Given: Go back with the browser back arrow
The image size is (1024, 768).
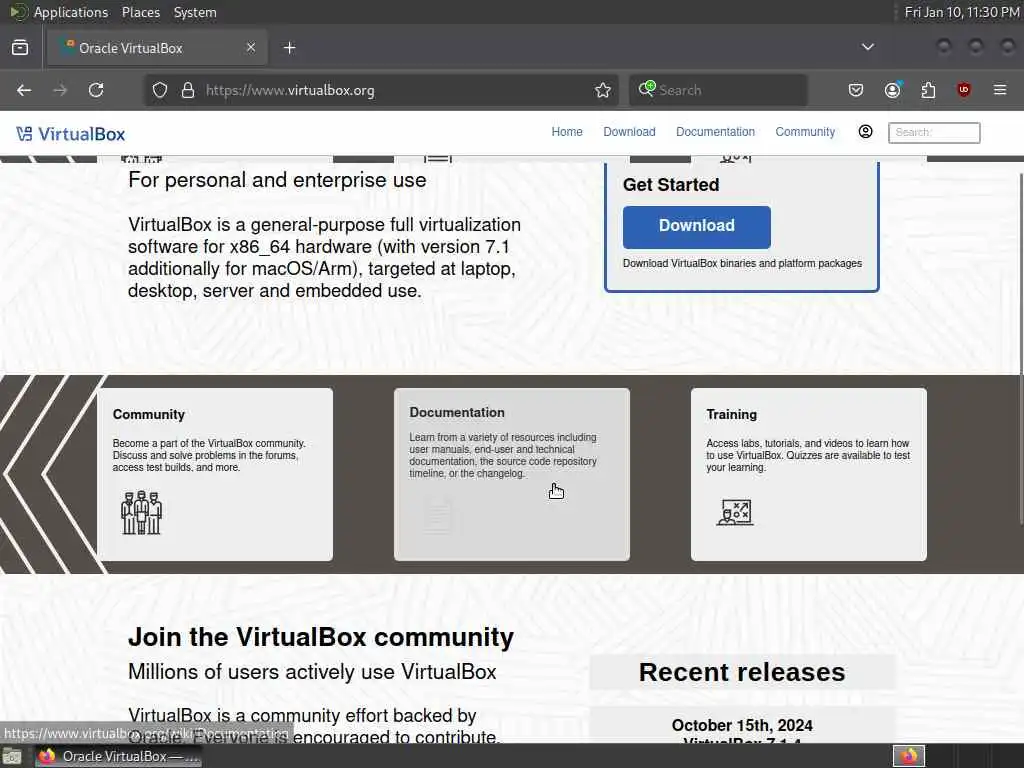Looking at the screenshot, I should pyautogui.click(x=24, y=90).
